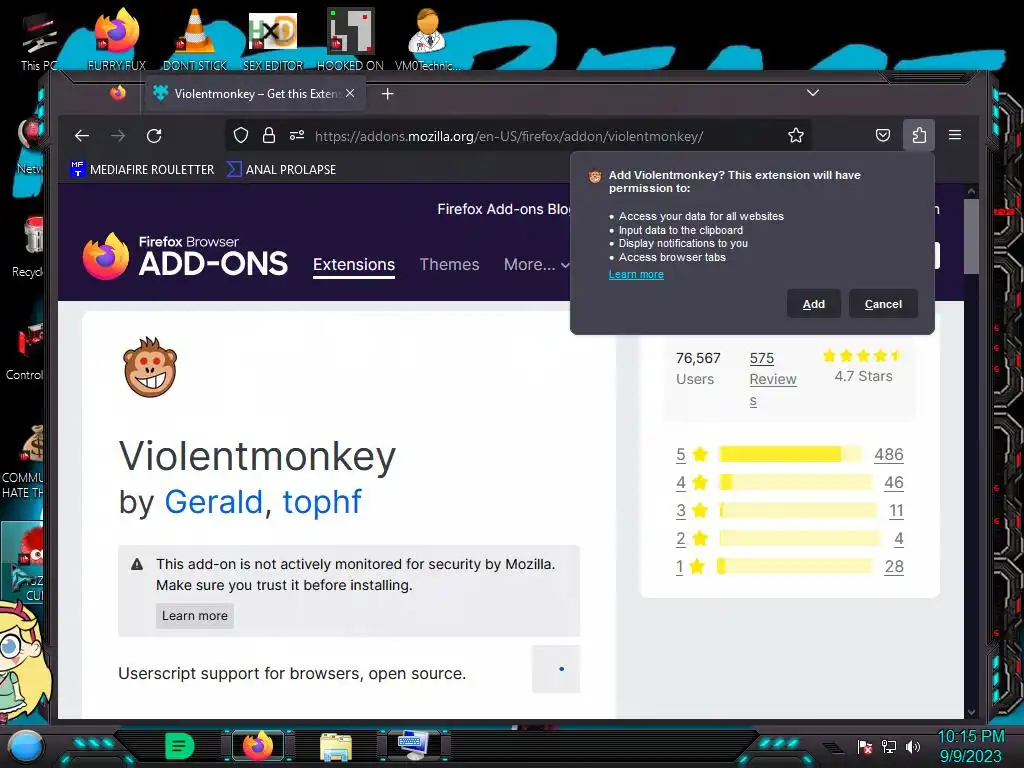Open MEDIAFIRE ROULETTER bookmark

[x=142, y=169]
